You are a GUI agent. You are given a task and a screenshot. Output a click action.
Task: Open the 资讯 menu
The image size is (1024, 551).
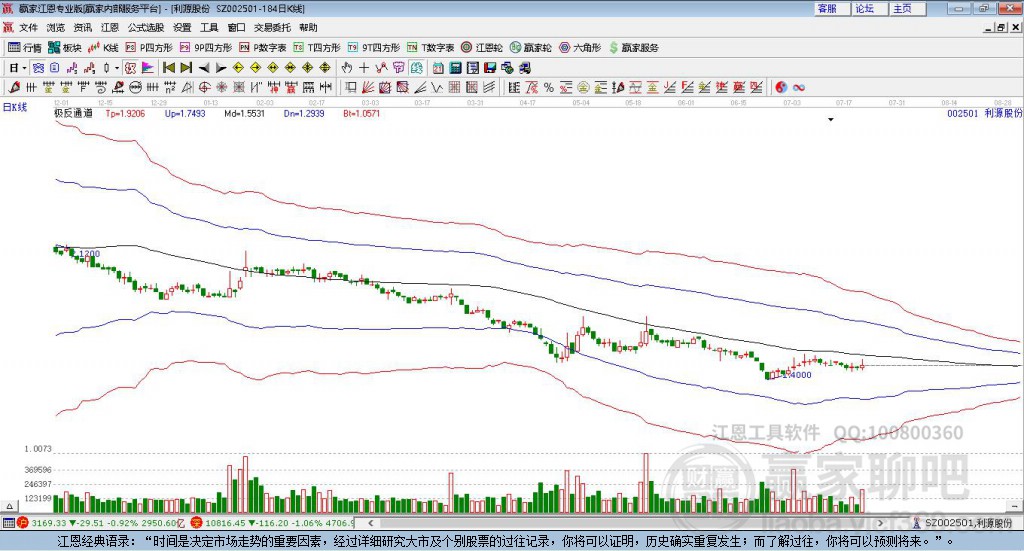(x=82, y=27)
